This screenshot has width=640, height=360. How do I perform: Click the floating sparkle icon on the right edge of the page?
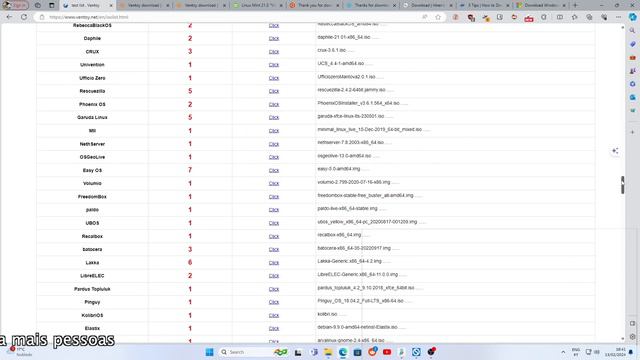click(615, 151)
